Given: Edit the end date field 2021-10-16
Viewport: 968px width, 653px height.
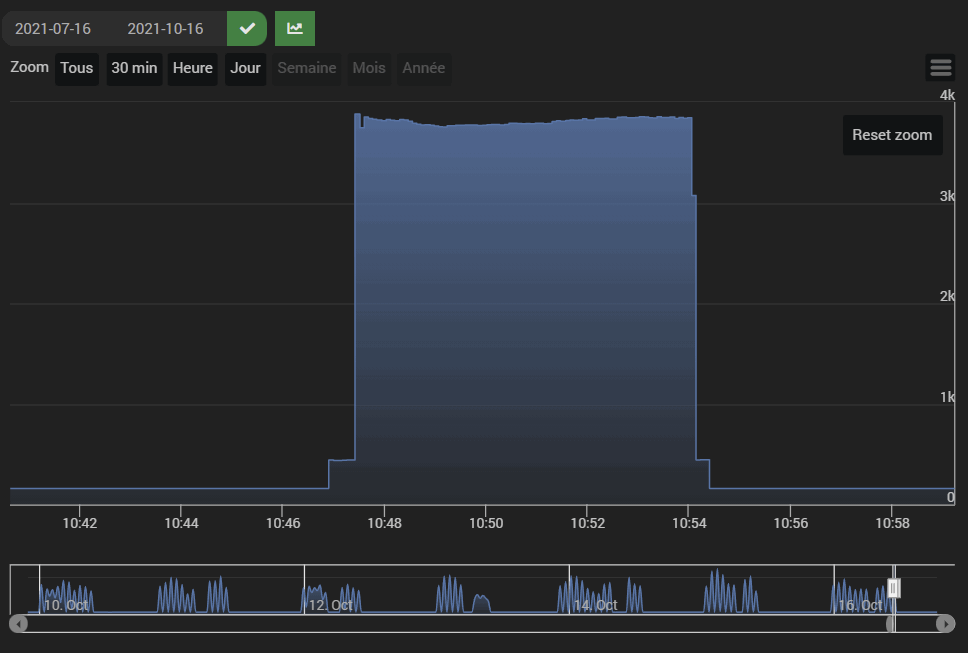Looking at the screenshot, I should [165, 29].
